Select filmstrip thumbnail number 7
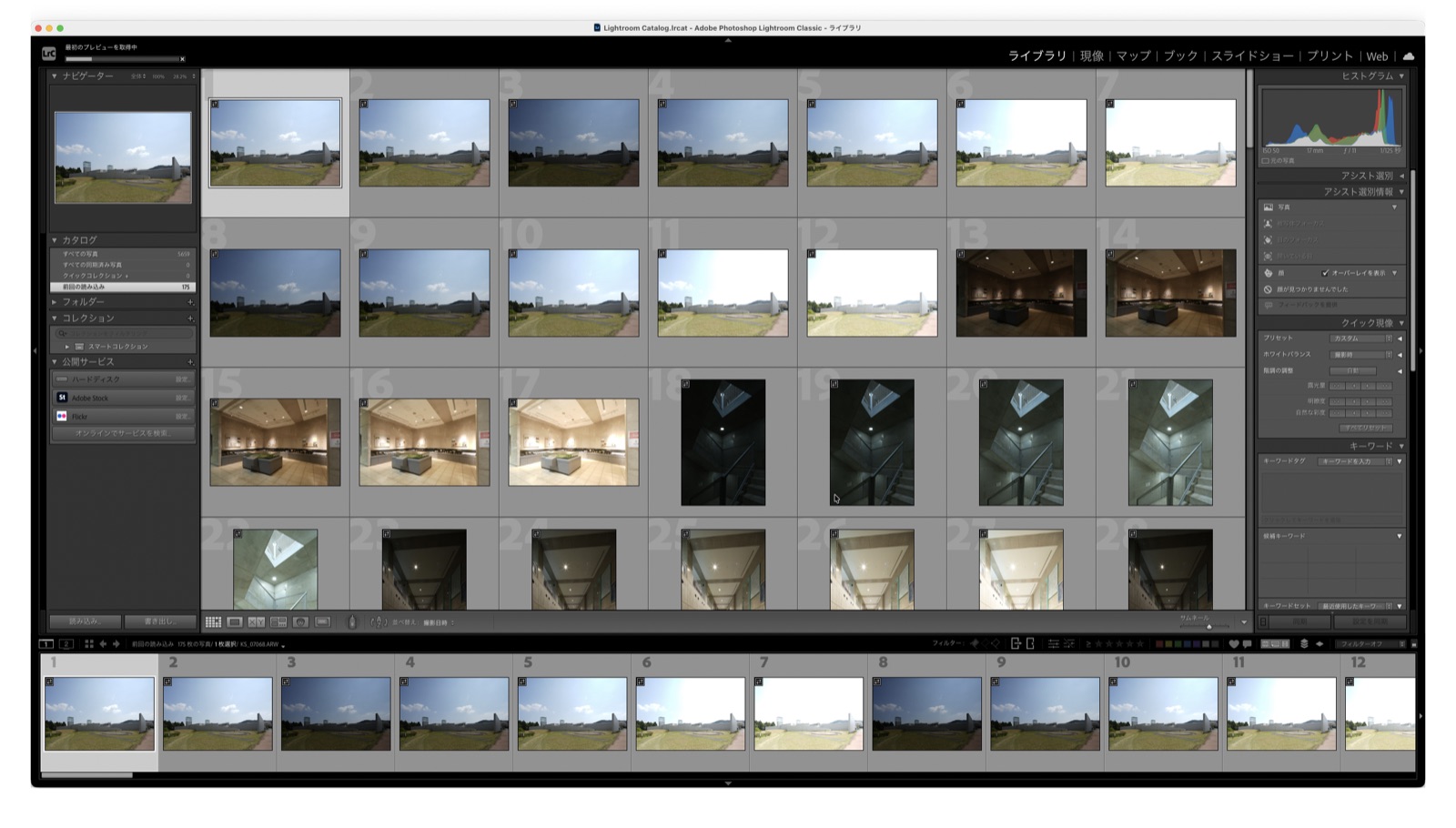Screen dimensions: 1456x828 808,713
